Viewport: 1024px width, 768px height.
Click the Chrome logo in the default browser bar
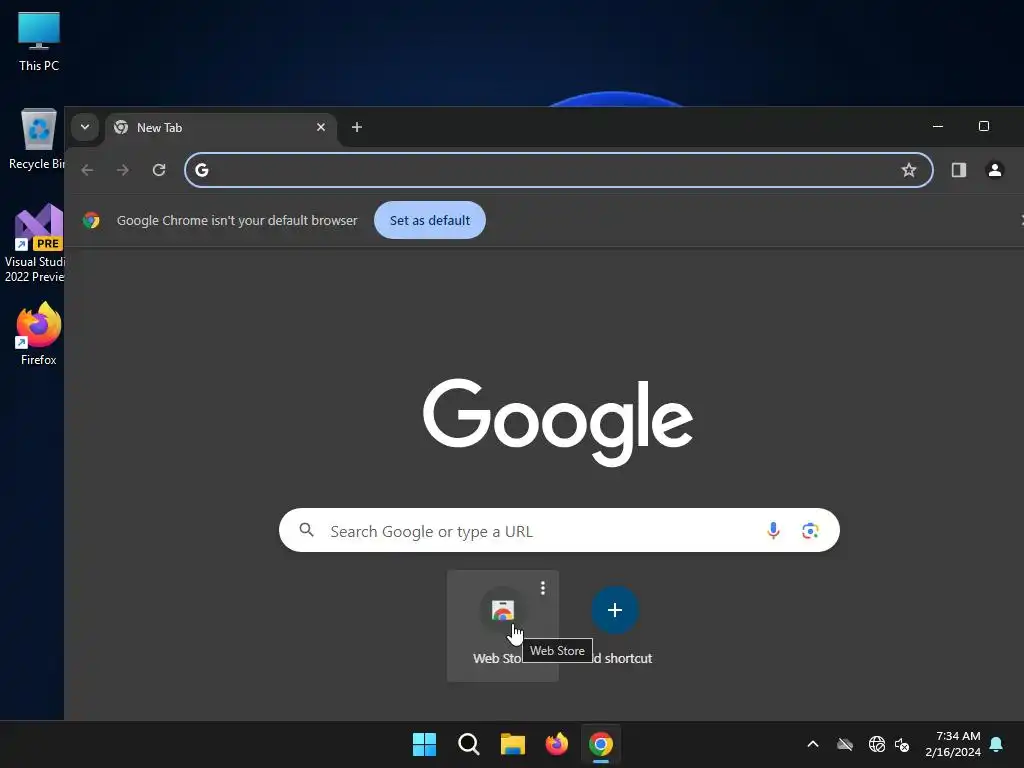point(91,220)
